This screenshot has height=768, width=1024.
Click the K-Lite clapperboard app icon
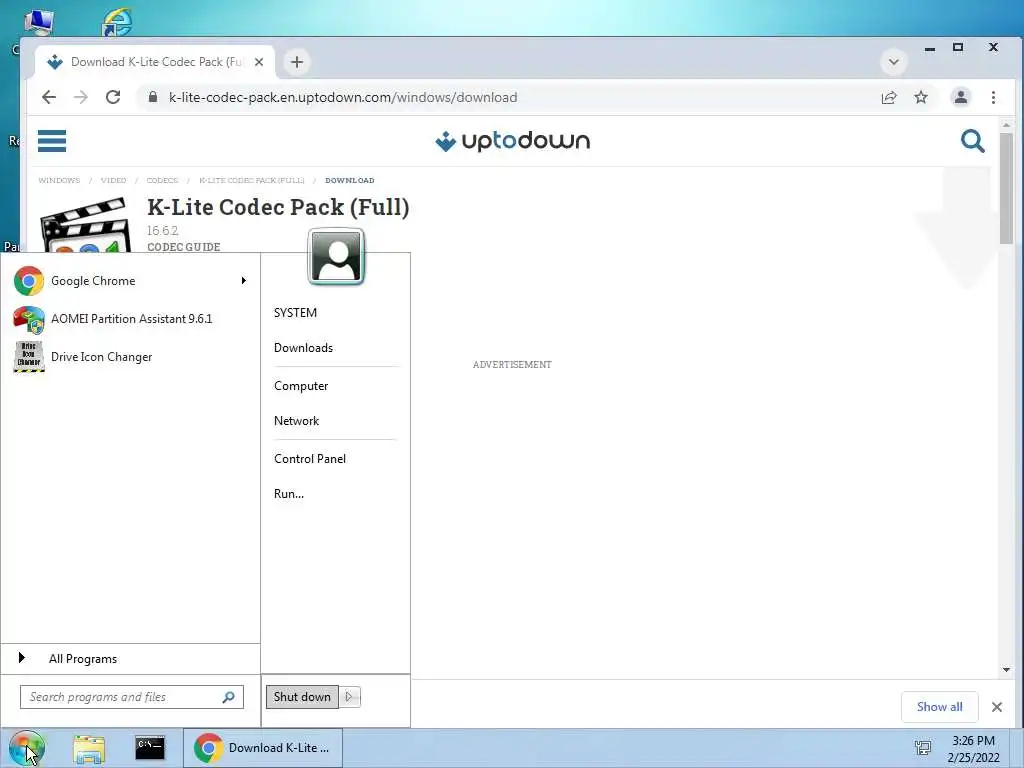pos(84,226)
